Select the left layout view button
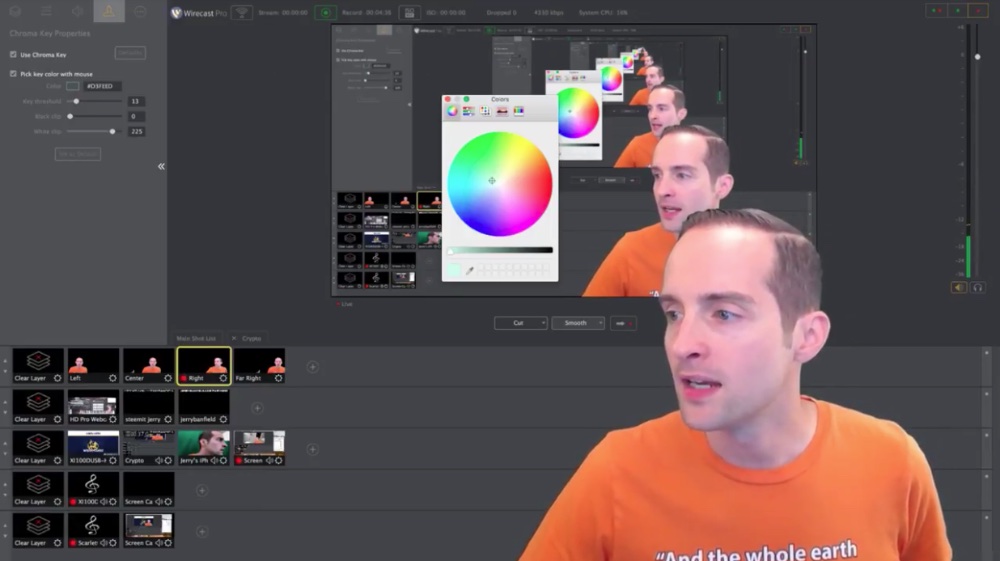 (x=936, y=11)
